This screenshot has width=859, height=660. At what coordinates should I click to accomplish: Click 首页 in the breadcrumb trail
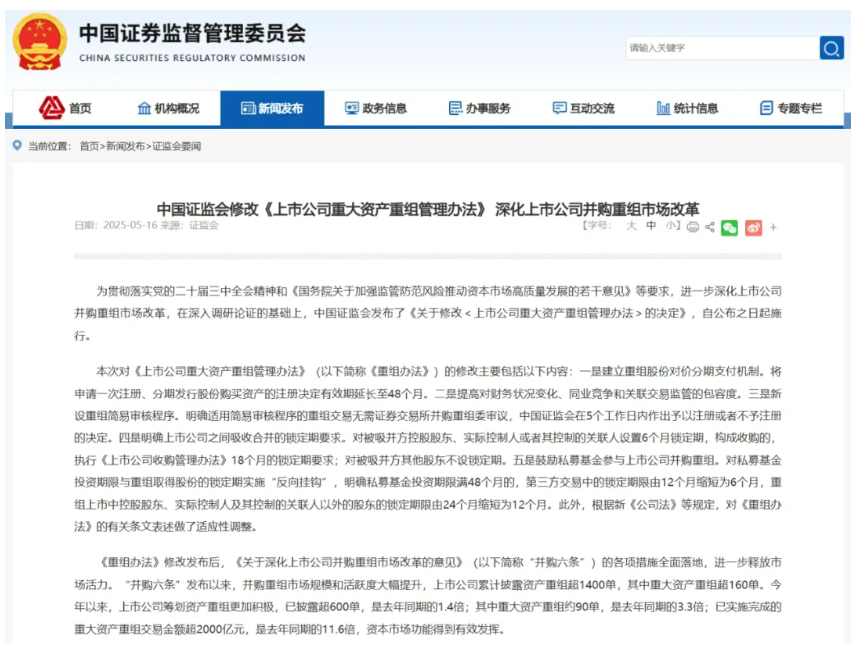click(89, 146)
